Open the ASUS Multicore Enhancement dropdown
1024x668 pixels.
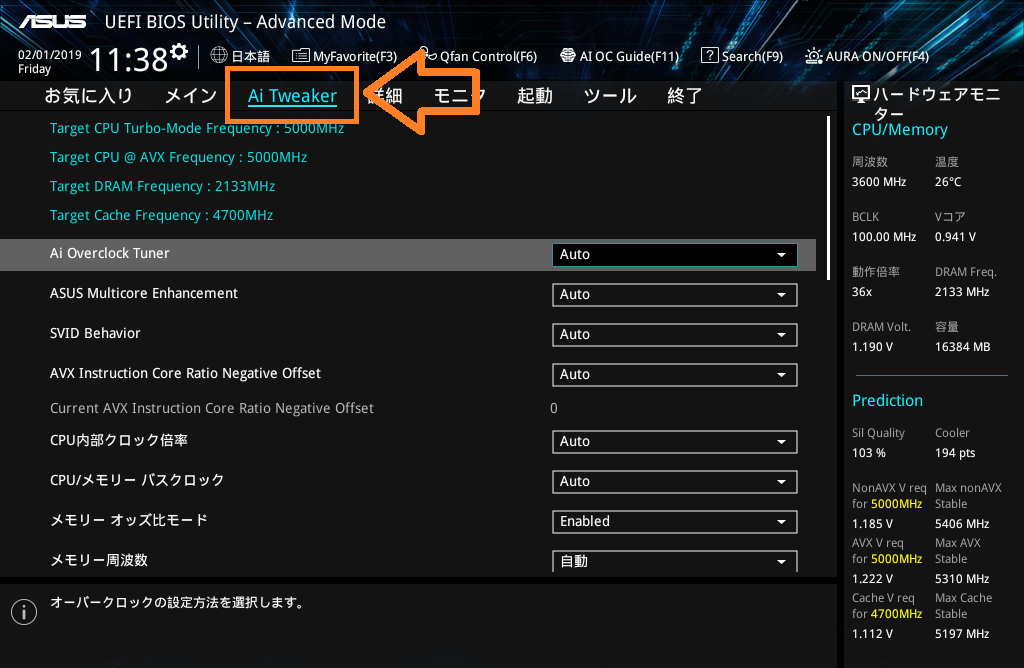point(675,294)
